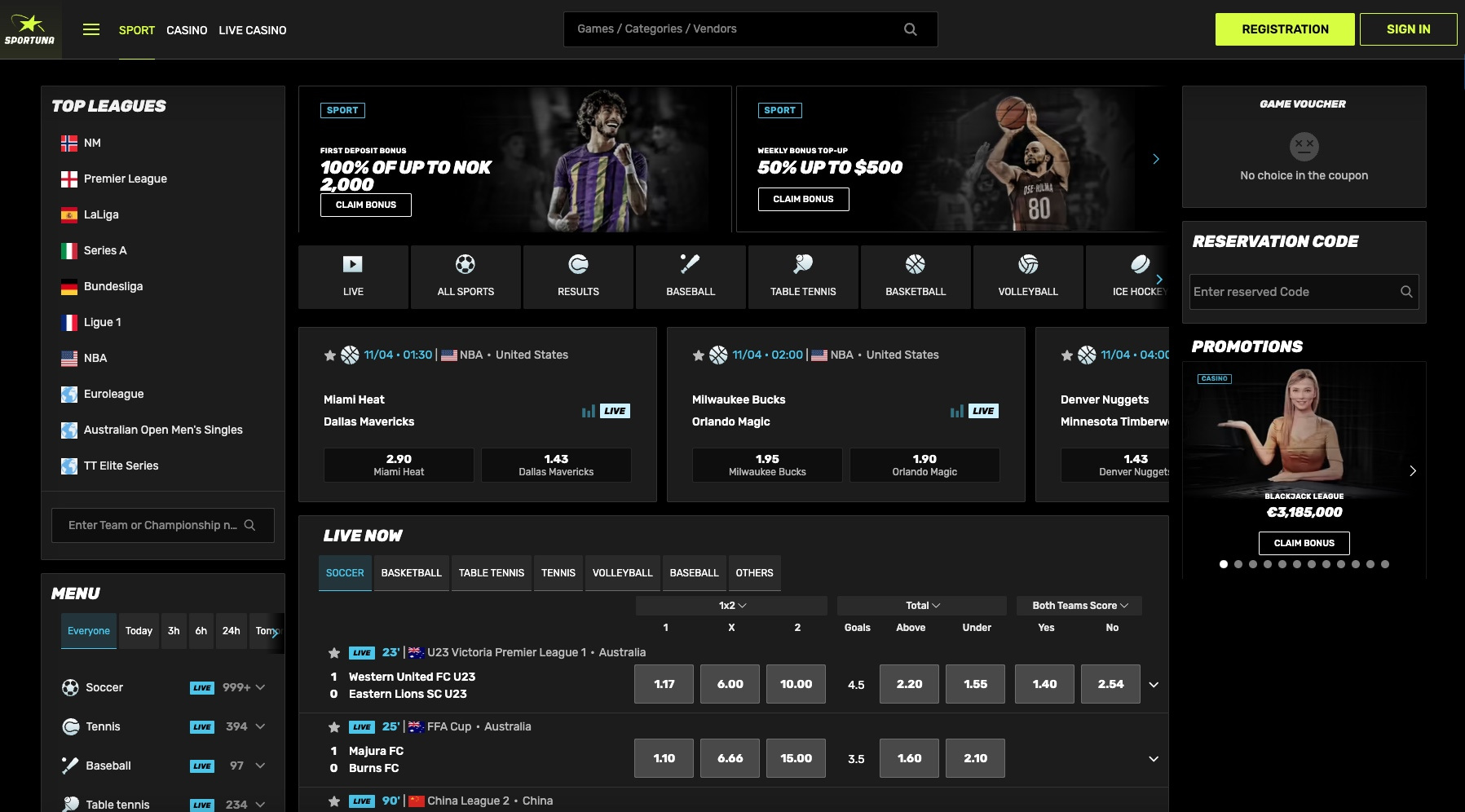Open the hamburger menu next to Sportuna logo

pos(90,29)
